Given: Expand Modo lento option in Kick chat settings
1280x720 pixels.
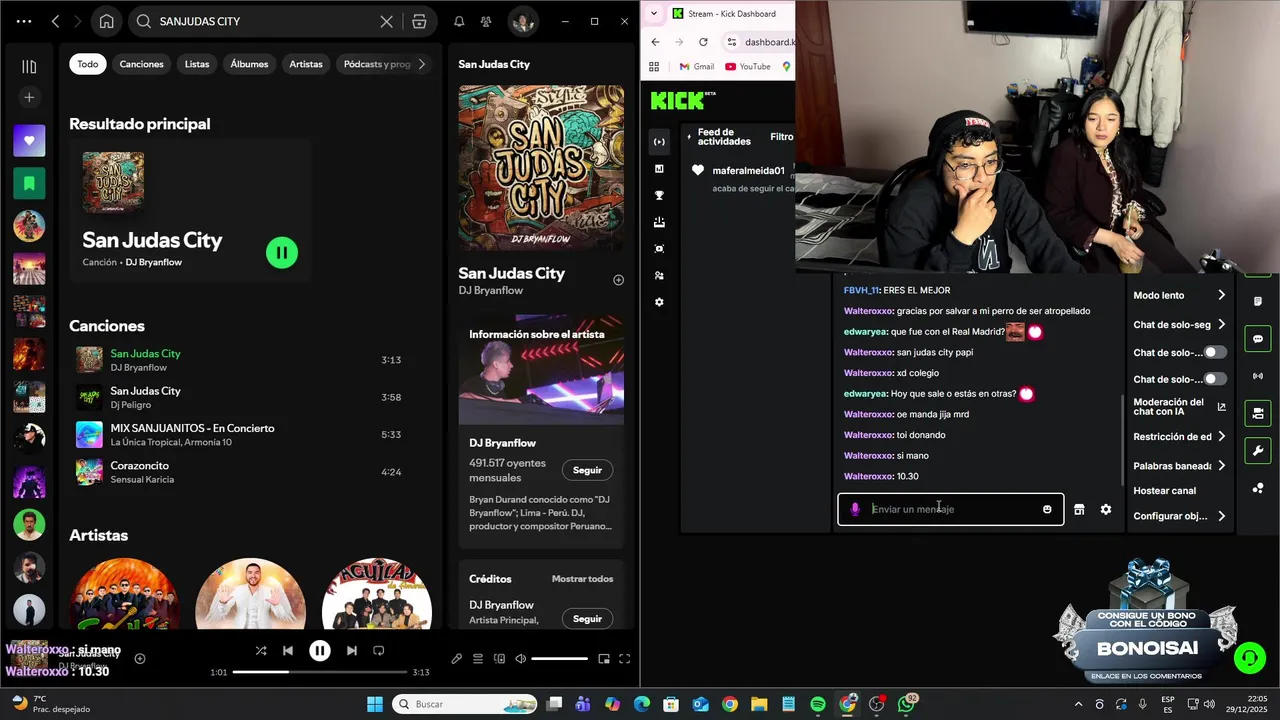Looking at the screenshot, I should [1179, 295].
